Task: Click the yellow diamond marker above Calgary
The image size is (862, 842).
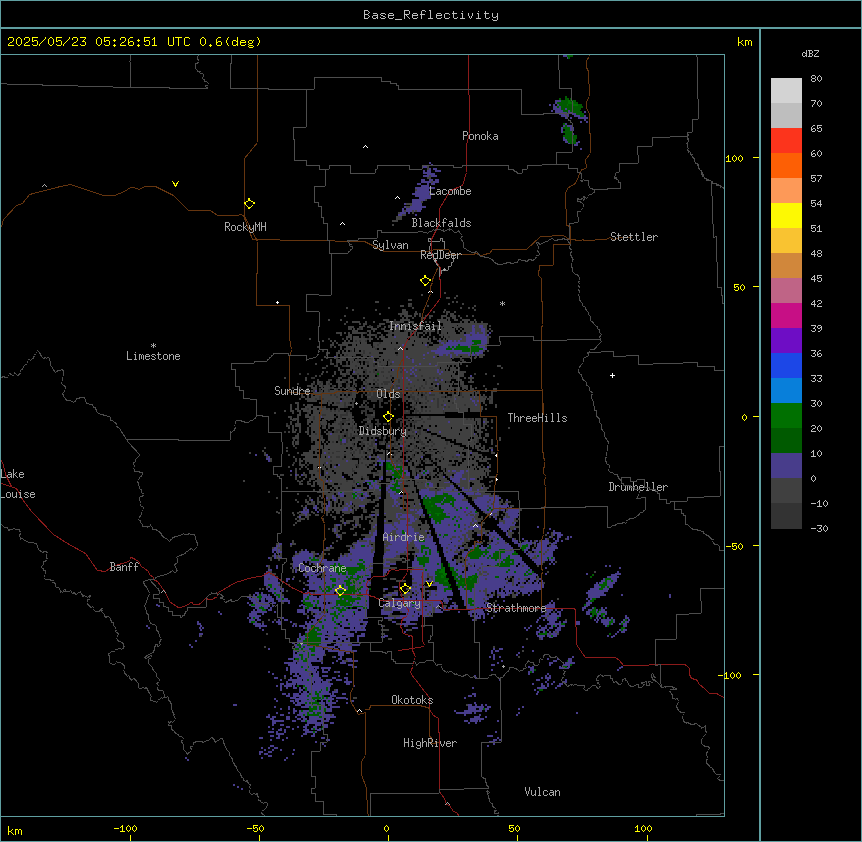Action: (x=405, y=589)
